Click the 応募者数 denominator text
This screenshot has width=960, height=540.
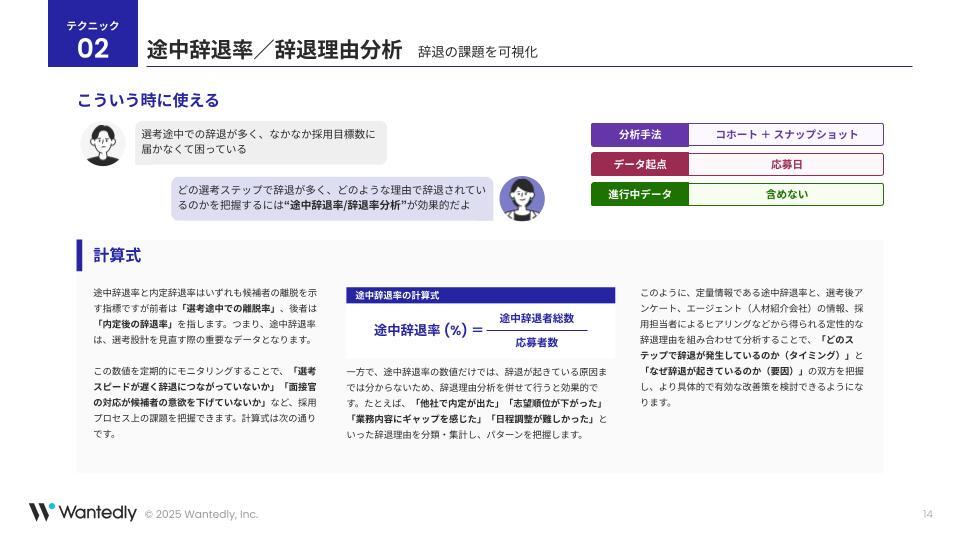point(536,342)
